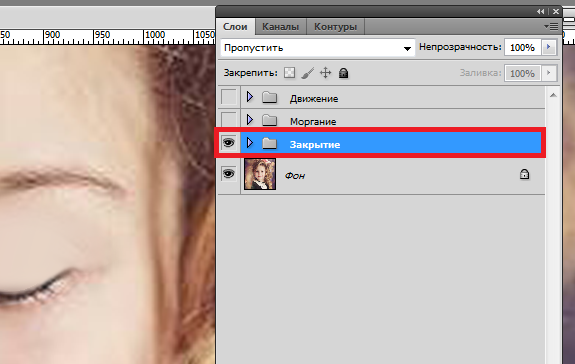
Task: Hide the Закрытие group eye icon
Action: coord(229,142)
